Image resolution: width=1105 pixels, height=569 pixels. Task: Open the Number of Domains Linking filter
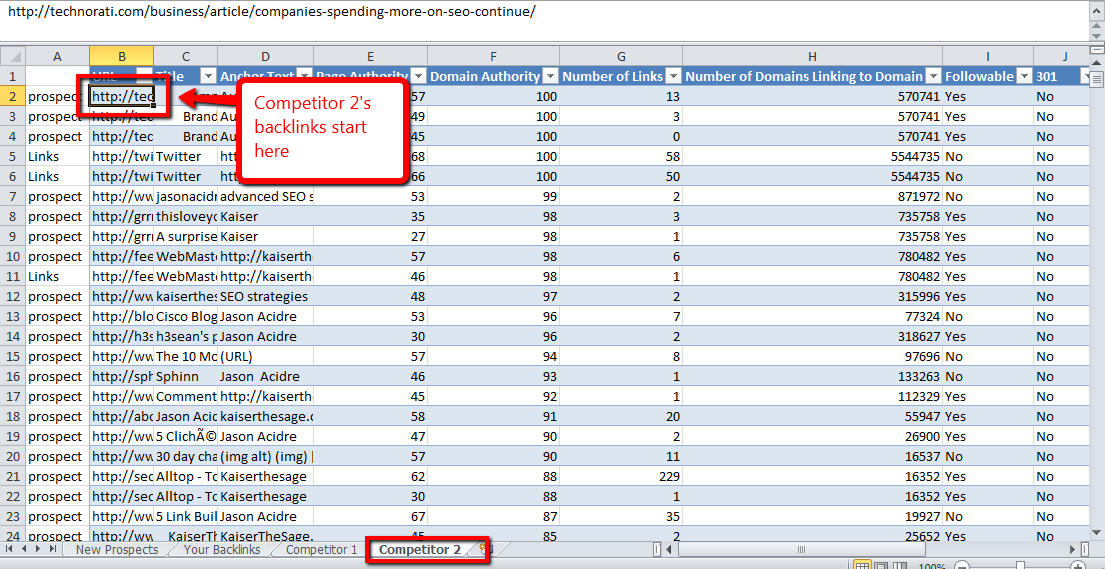[932, 76]
